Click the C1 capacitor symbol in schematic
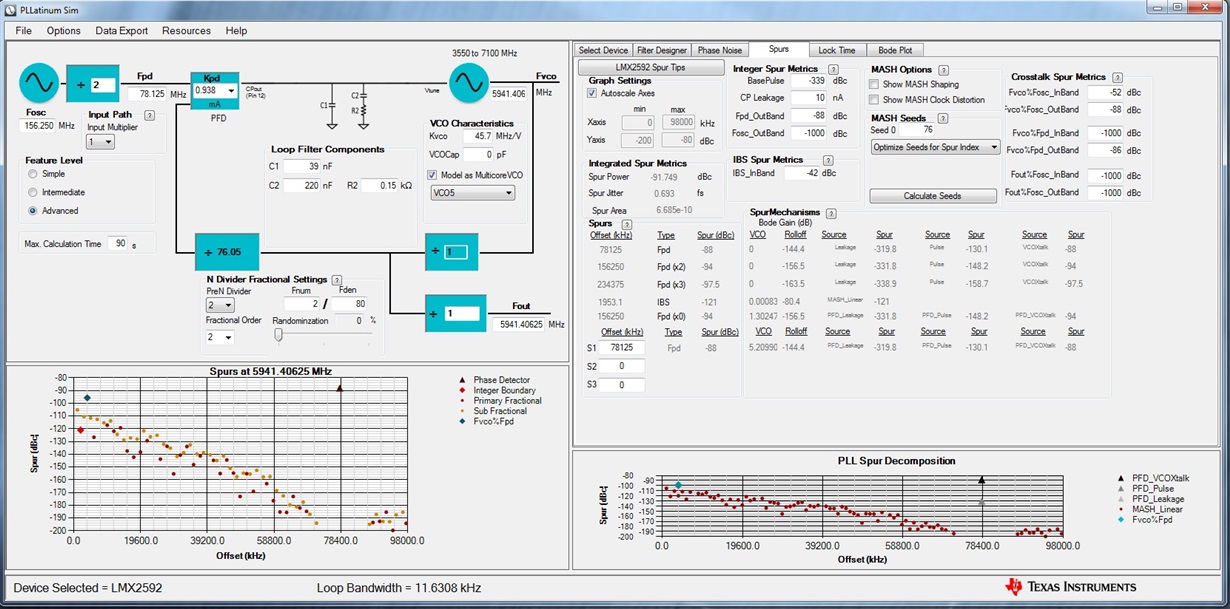 pyautogui.click(x=333, y=104)
